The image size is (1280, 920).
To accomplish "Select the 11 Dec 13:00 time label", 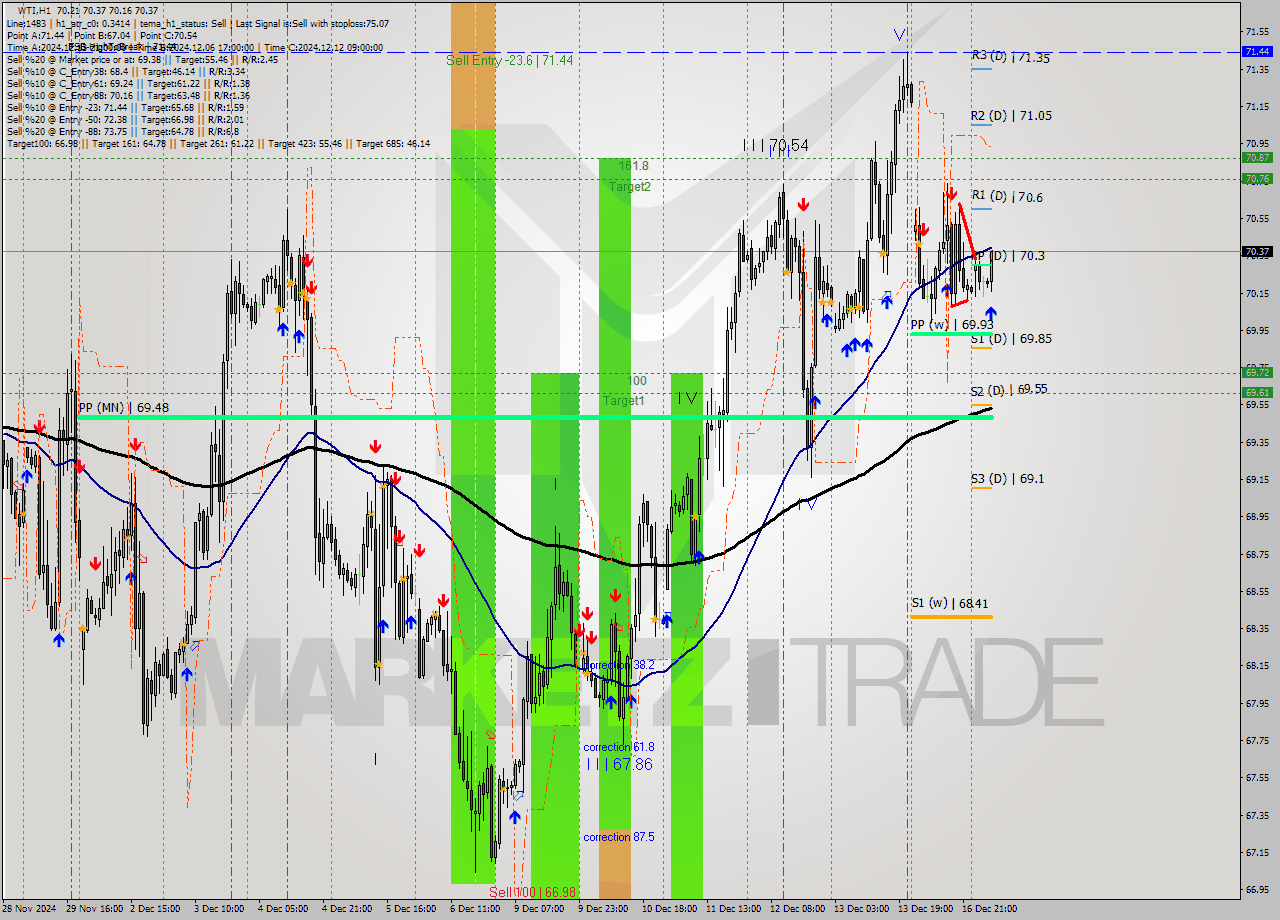I will [731, 909].
